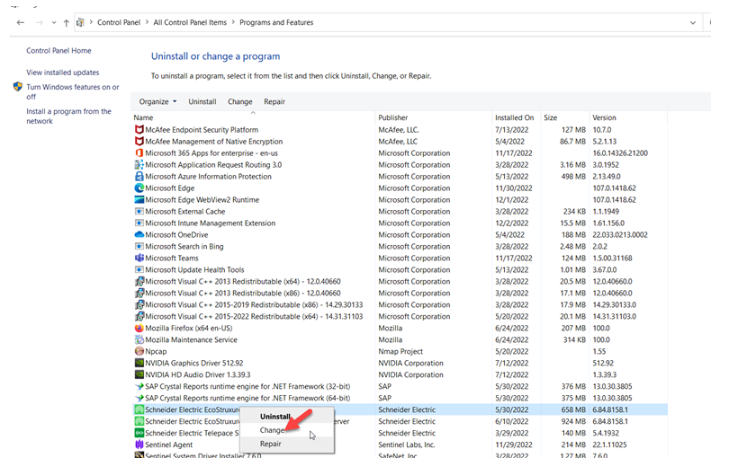Click the 658 MB size cell
This screenshot has height=473, width=737.
click(573, 410)
